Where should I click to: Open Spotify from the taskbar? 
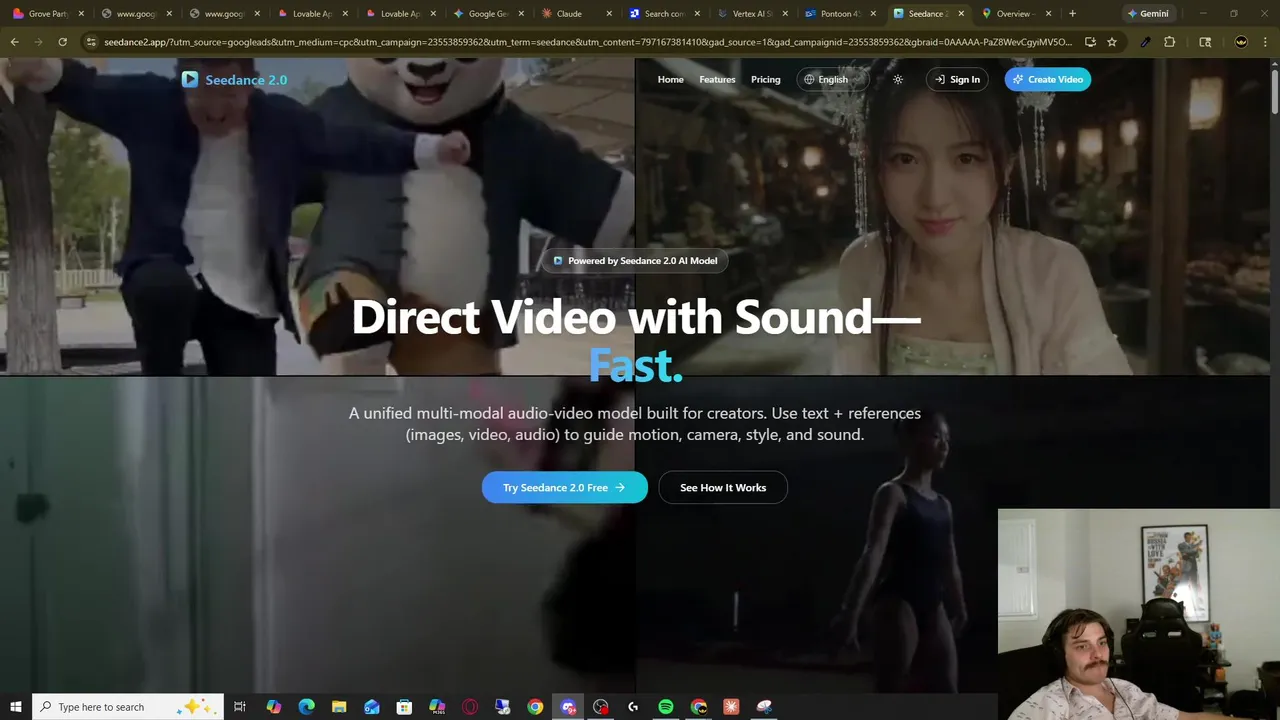666,707
